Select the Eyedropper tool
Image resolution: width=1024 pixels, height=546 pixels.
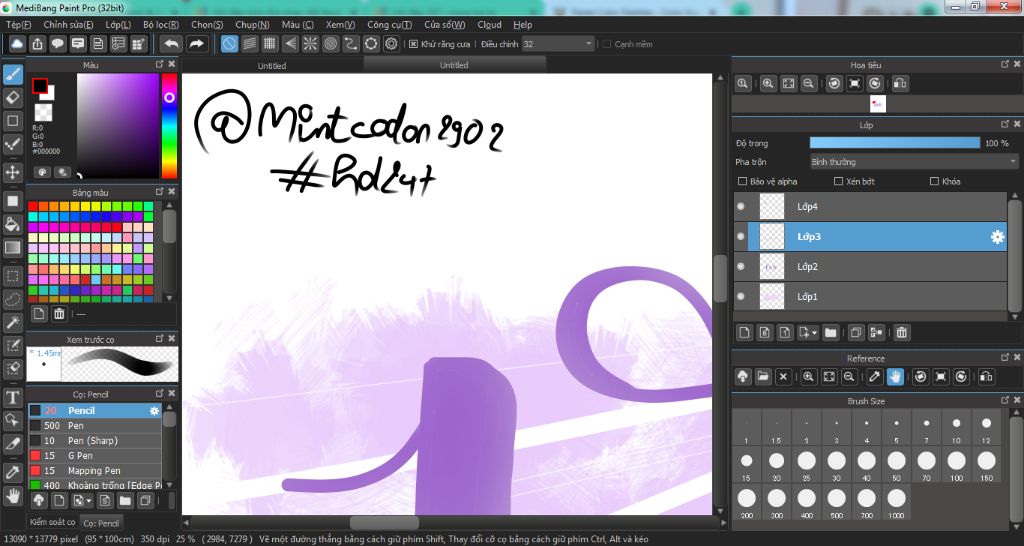coord(12,471)
